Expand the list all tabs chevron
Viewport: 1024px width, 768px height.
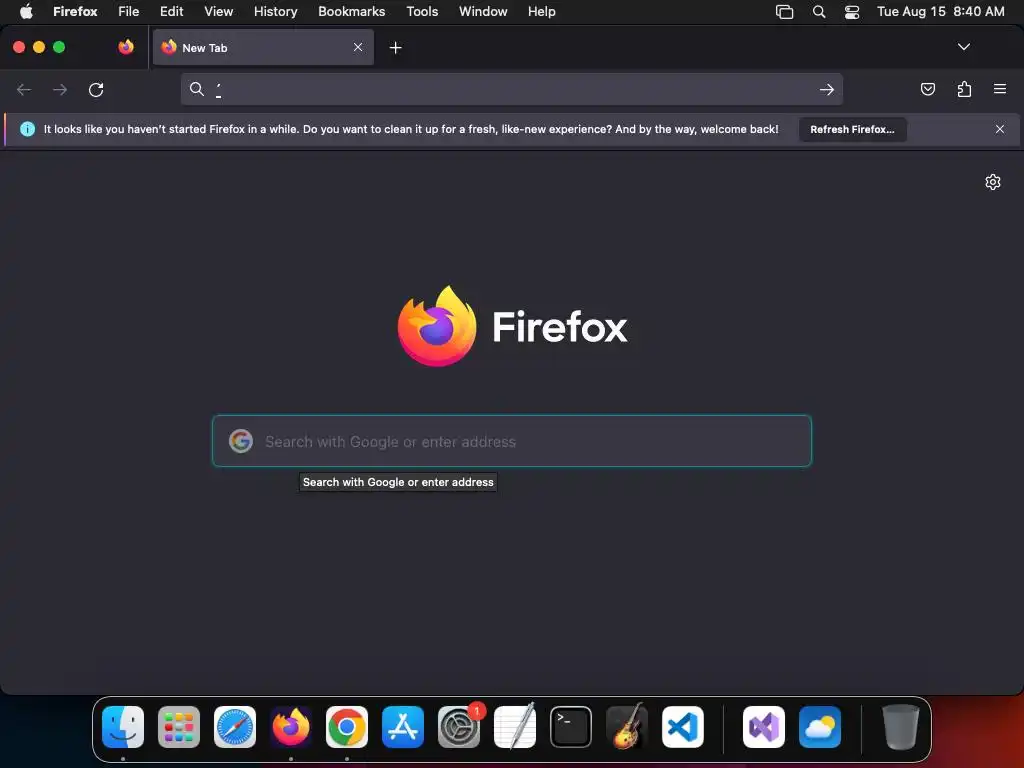pyautogui.click(x=963, y=47)
